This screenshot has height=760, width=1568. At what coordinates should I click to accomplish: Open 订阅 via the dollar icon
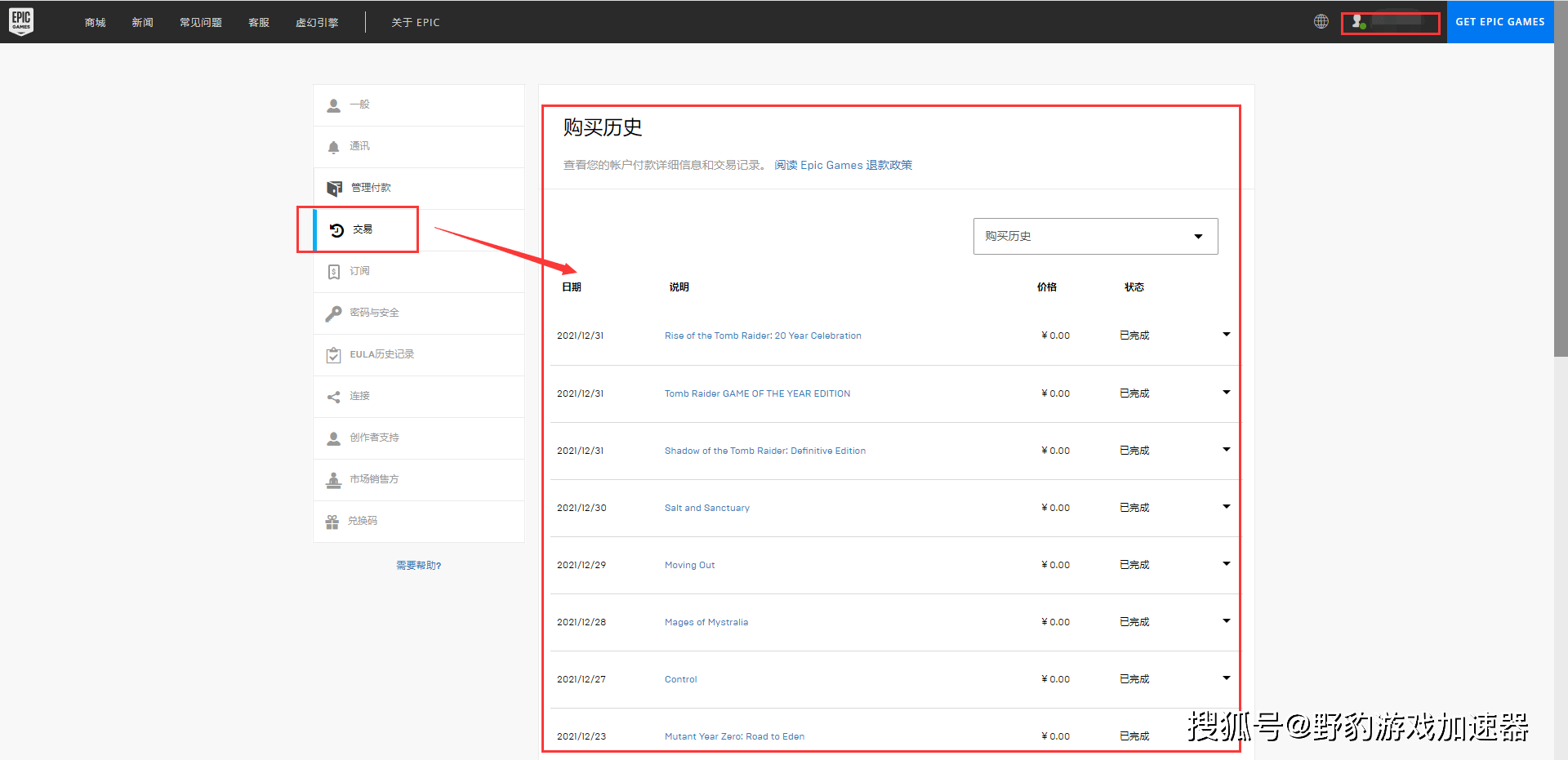click(x=333, y=271)
